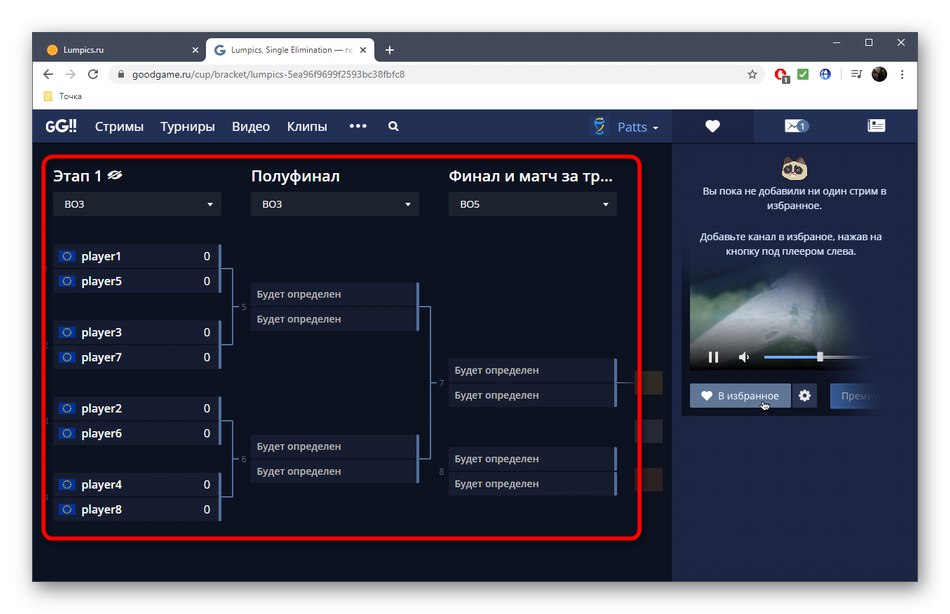The height and width of the screenshot is (614, 950).
Task: Click the cat mascot avatar in sidebar
Action: [x=794, y=168]
